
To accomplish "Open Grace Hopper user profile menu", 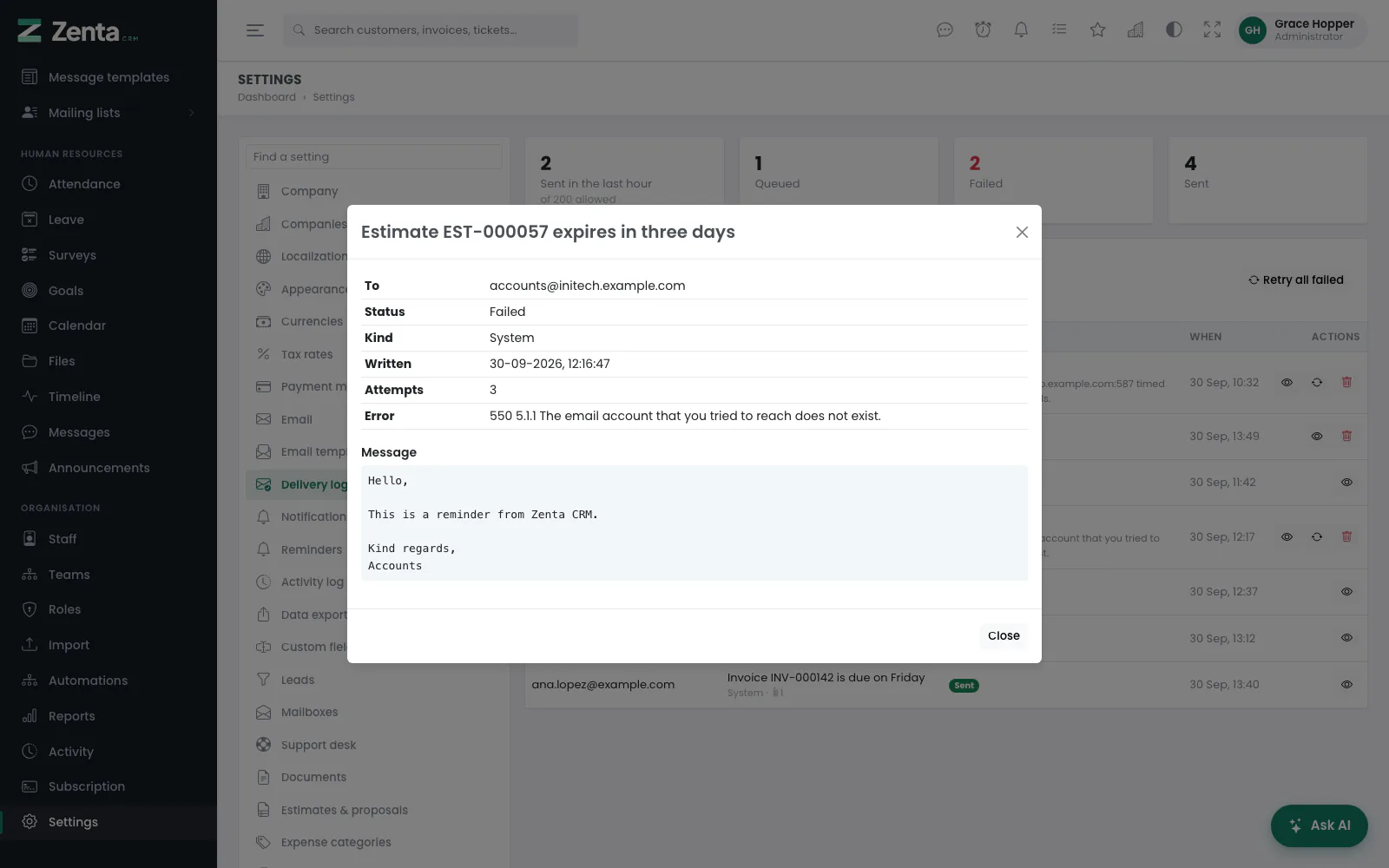I will (1300, 30).
